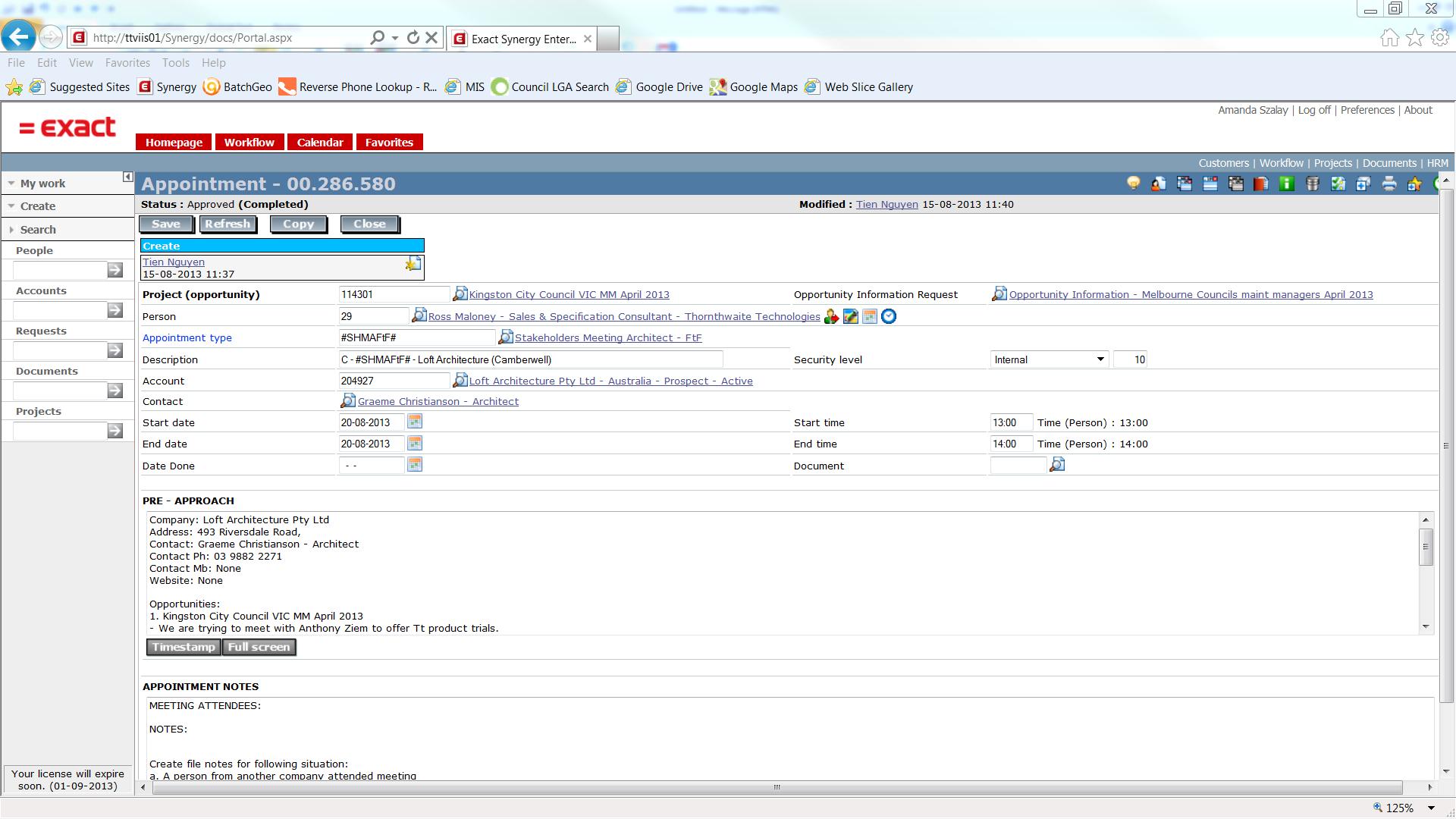Image resolution: width=1456 pixels, height=819 pixels.
Task: Click the printer icon in header toolbar
Action: (x=1389, y=184)
